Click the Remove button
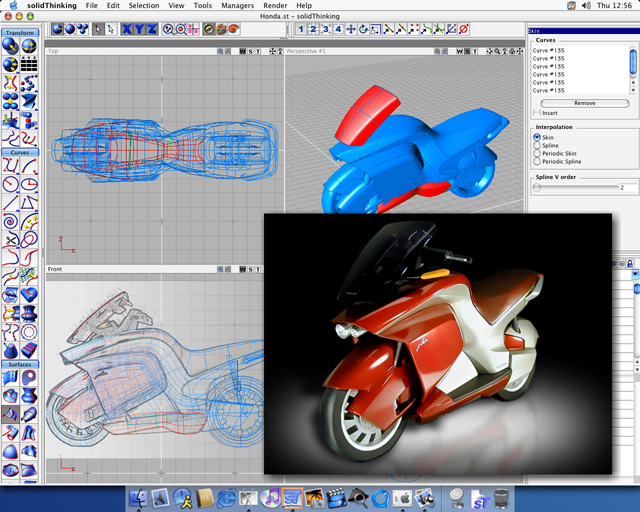Image resolution: width=640 pixels, height=512 pixels. click(584, 103)
